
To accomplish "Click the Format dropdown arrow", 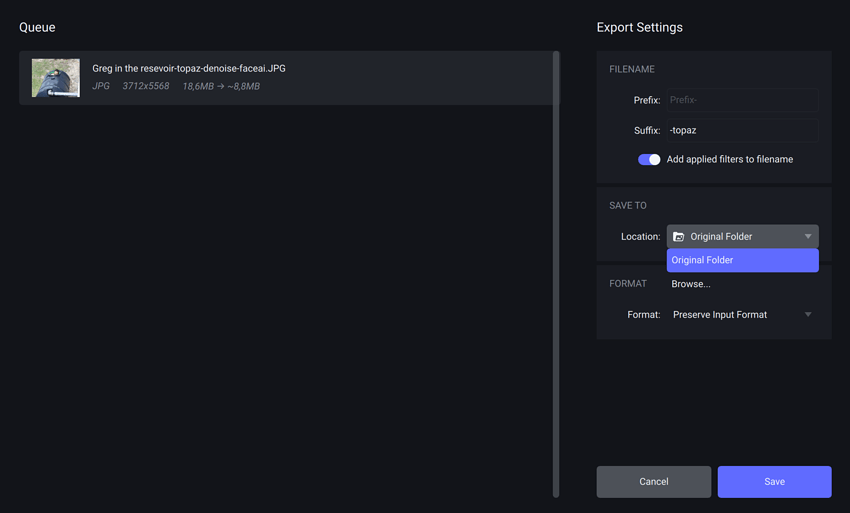I will pos(808,315).
